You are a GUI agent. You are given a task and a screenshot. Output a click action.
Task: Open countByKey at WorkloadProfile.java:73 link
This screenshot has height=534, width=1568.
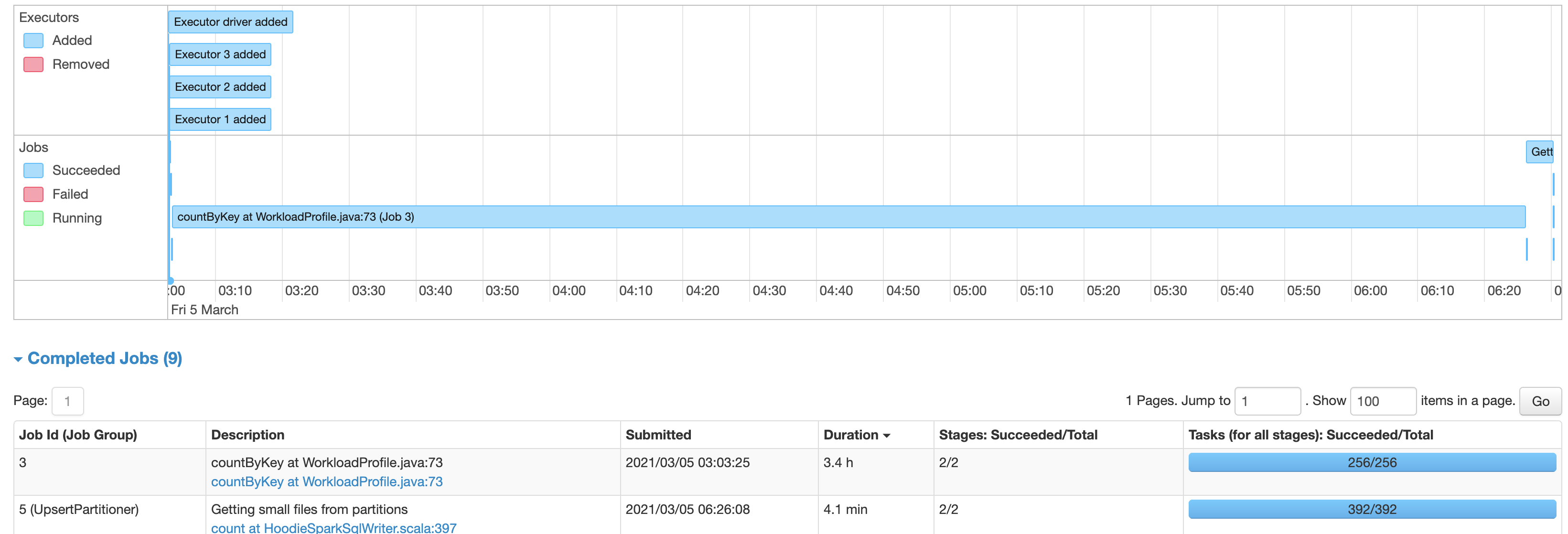point(326,481)
